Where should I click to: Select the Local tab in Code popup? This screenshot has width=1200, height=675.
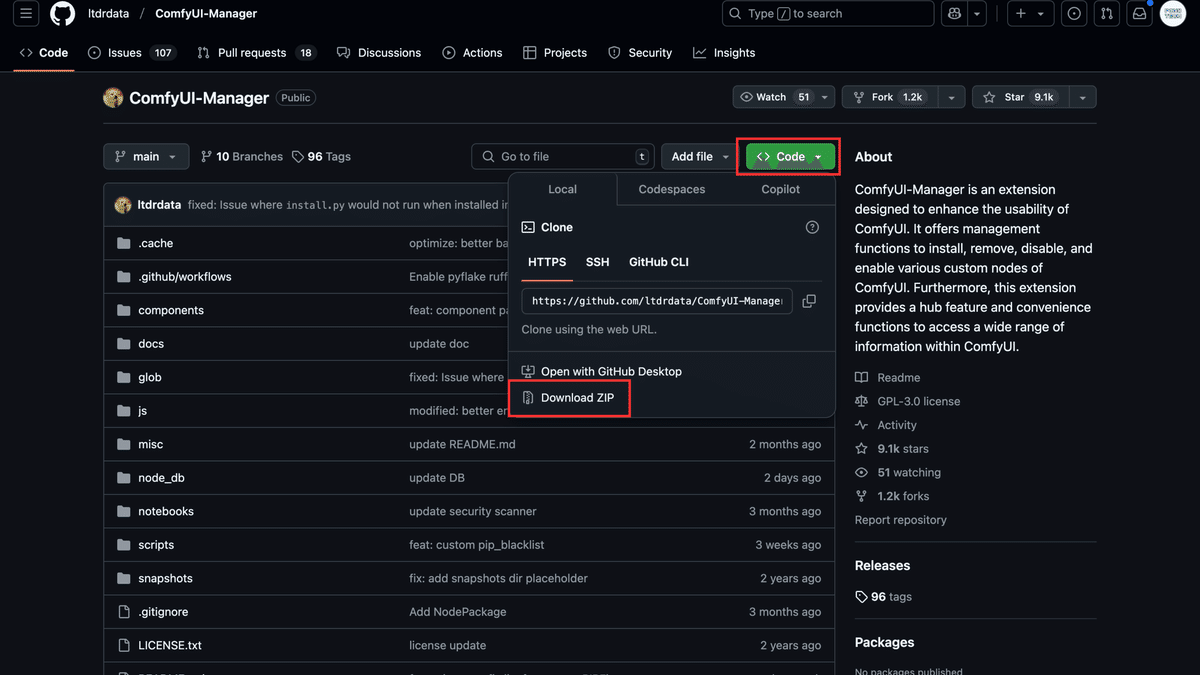point(562,189)
